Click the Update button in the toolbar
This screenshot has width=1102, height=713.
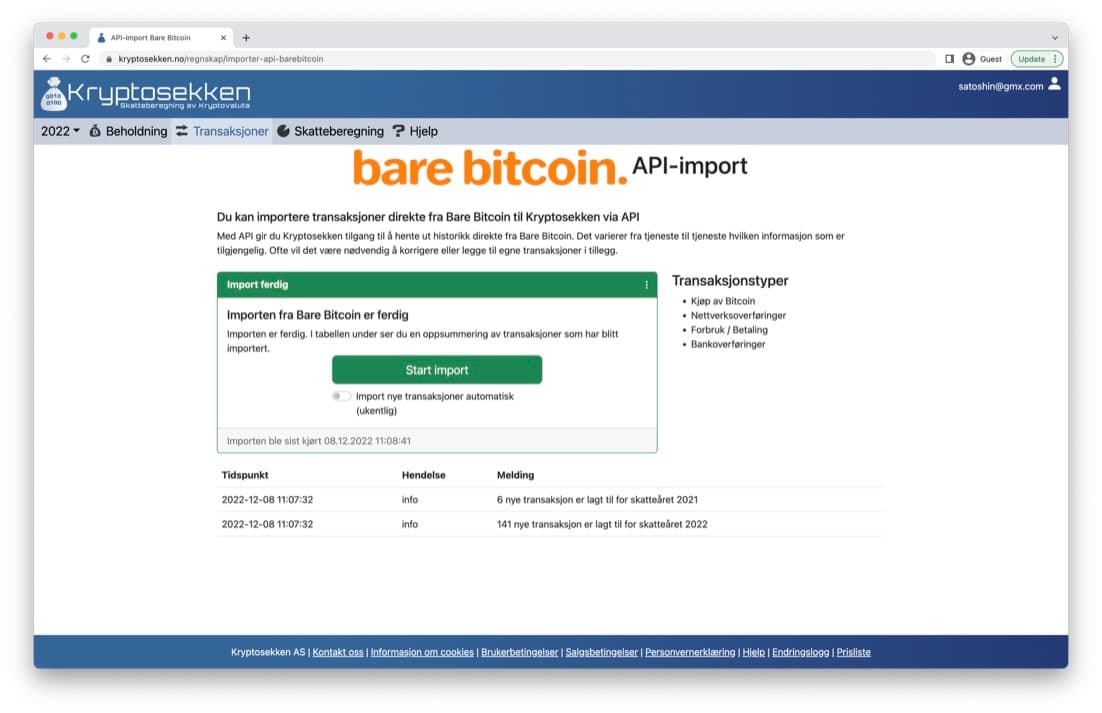point(1032,58)
